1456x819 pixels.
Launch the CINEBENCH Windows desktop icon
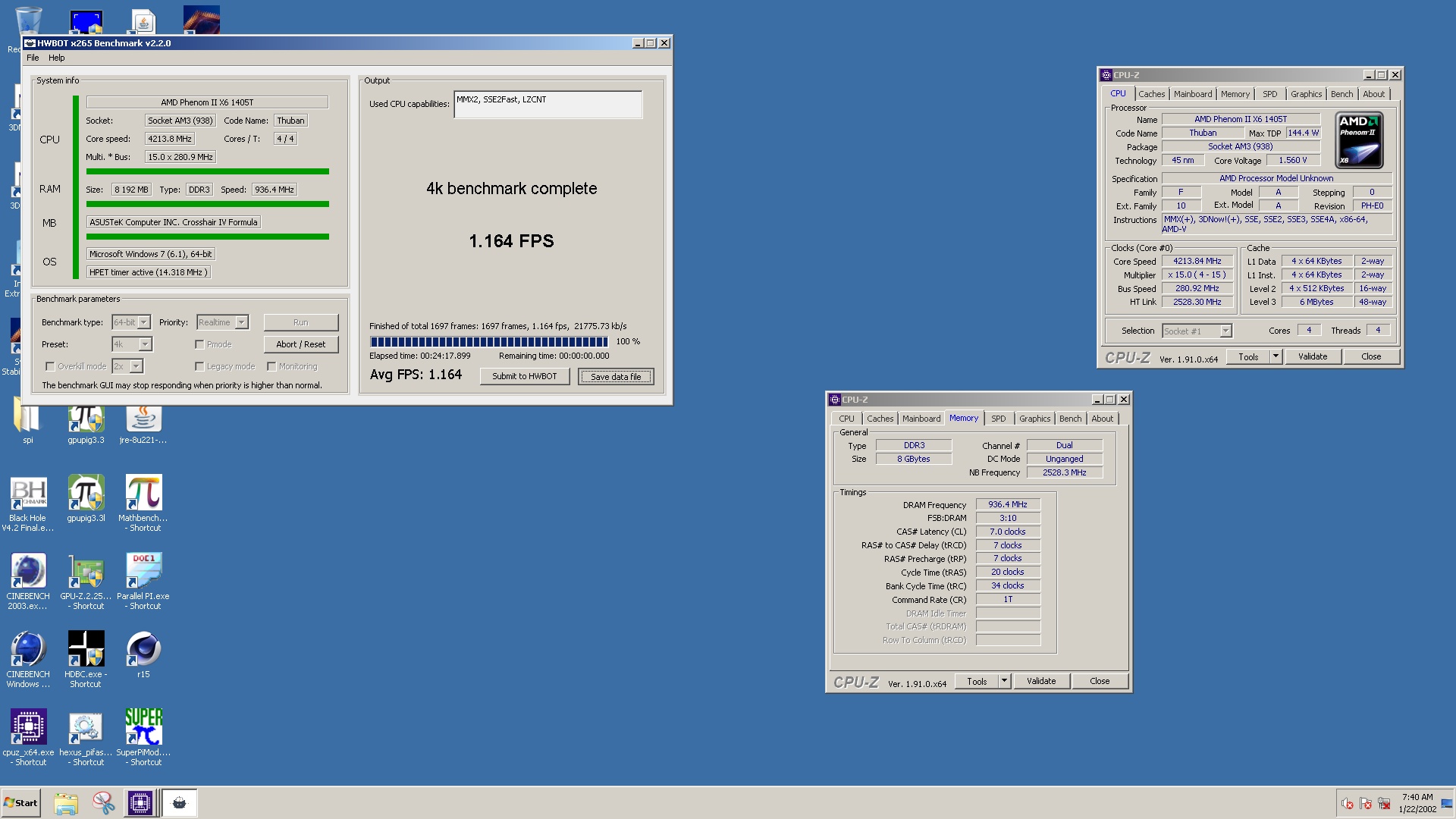28,660
